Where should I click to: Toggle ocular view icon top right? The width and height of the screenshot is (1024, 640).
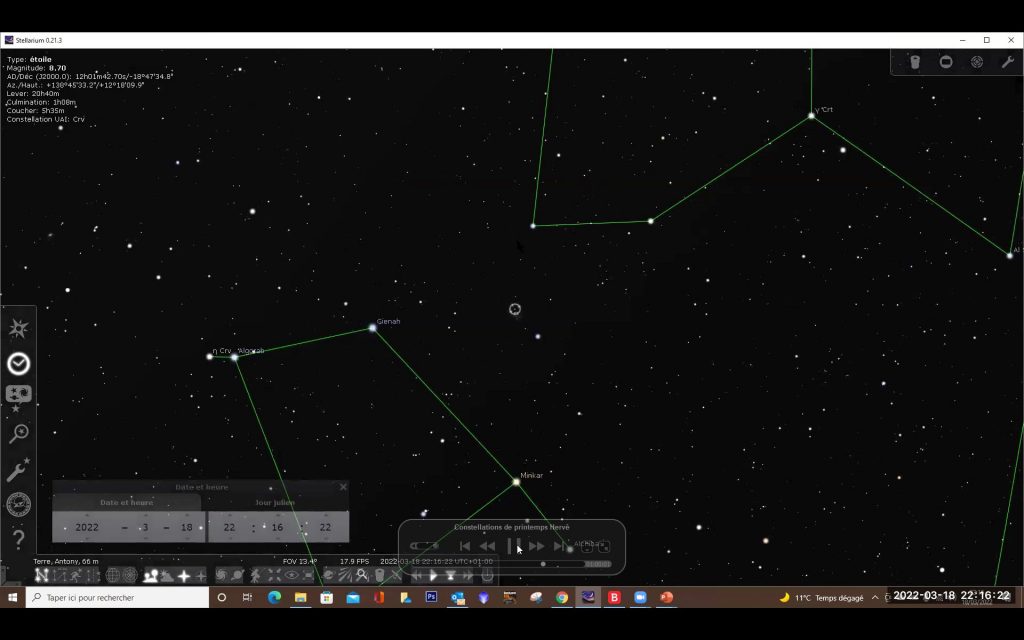click(915, 62)
